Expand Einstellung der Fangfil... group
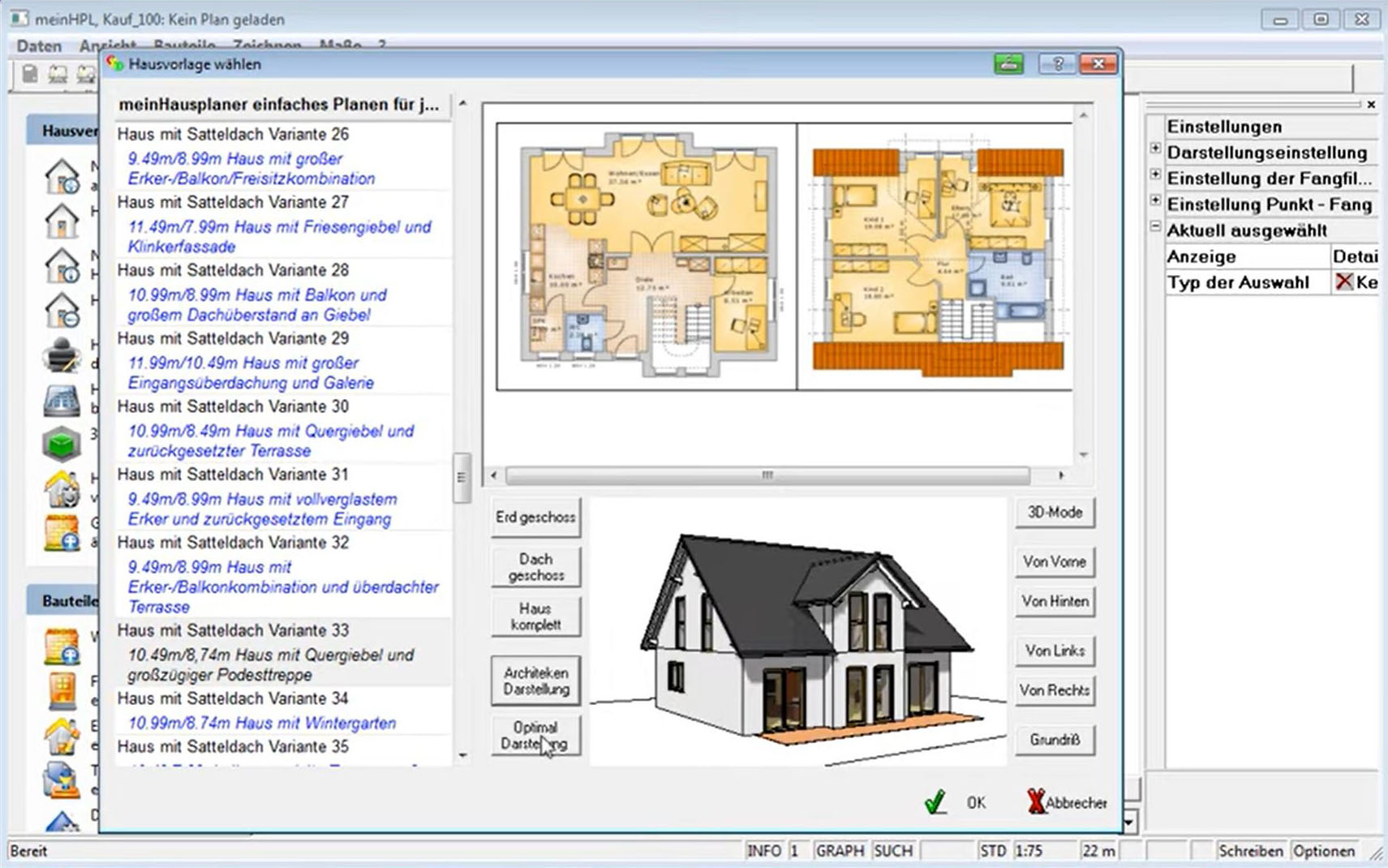1388x868 pixels. click(1155, 175)
